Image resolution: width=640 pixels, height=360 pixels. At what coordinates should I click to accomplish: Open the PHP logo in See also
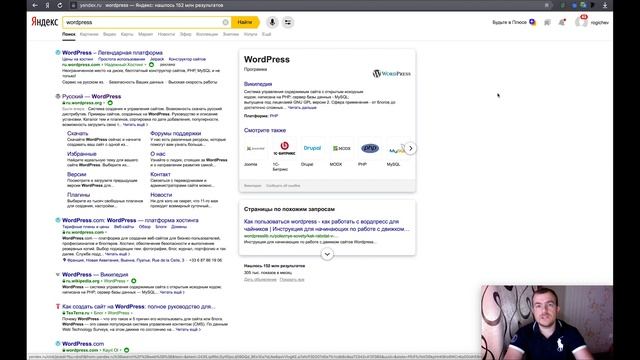[370, 148]
